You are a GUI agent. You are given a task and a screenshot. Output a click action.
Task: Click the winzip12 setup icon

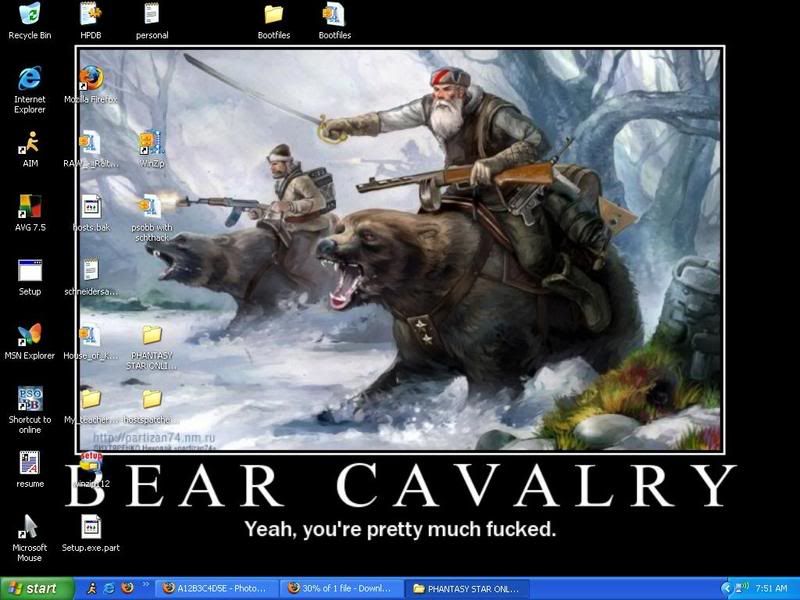[x=91, y=463]
